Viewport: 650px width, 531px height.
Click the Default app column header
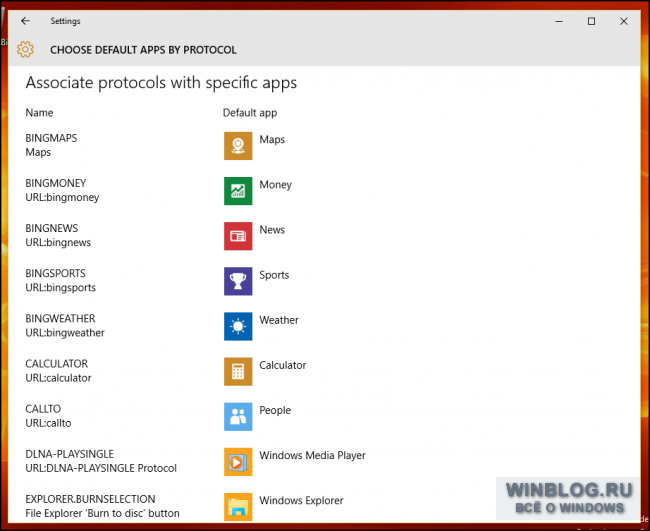250,113
